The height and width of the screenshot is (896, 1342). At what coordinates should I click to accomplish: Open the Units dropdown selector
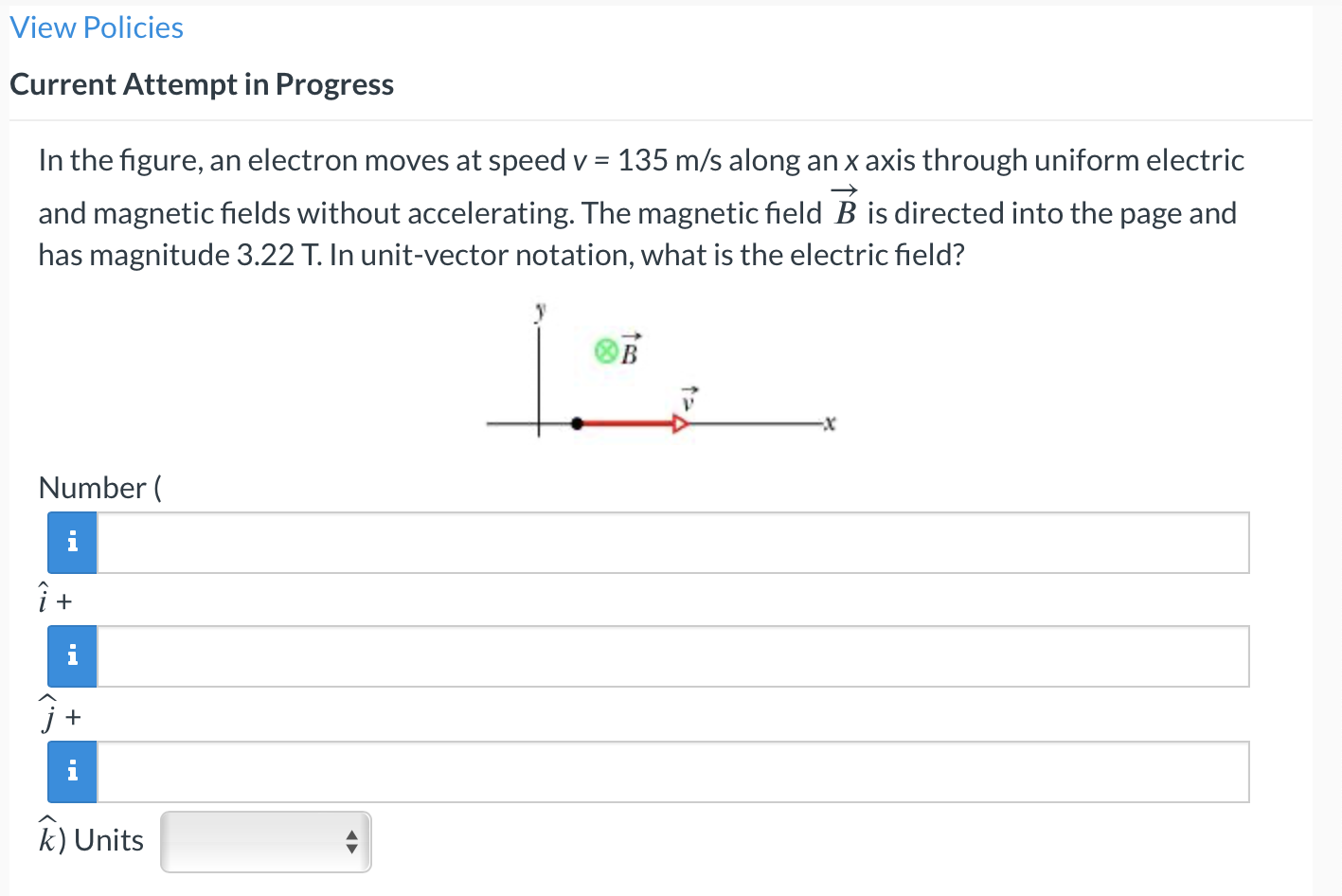pos(265,841)
